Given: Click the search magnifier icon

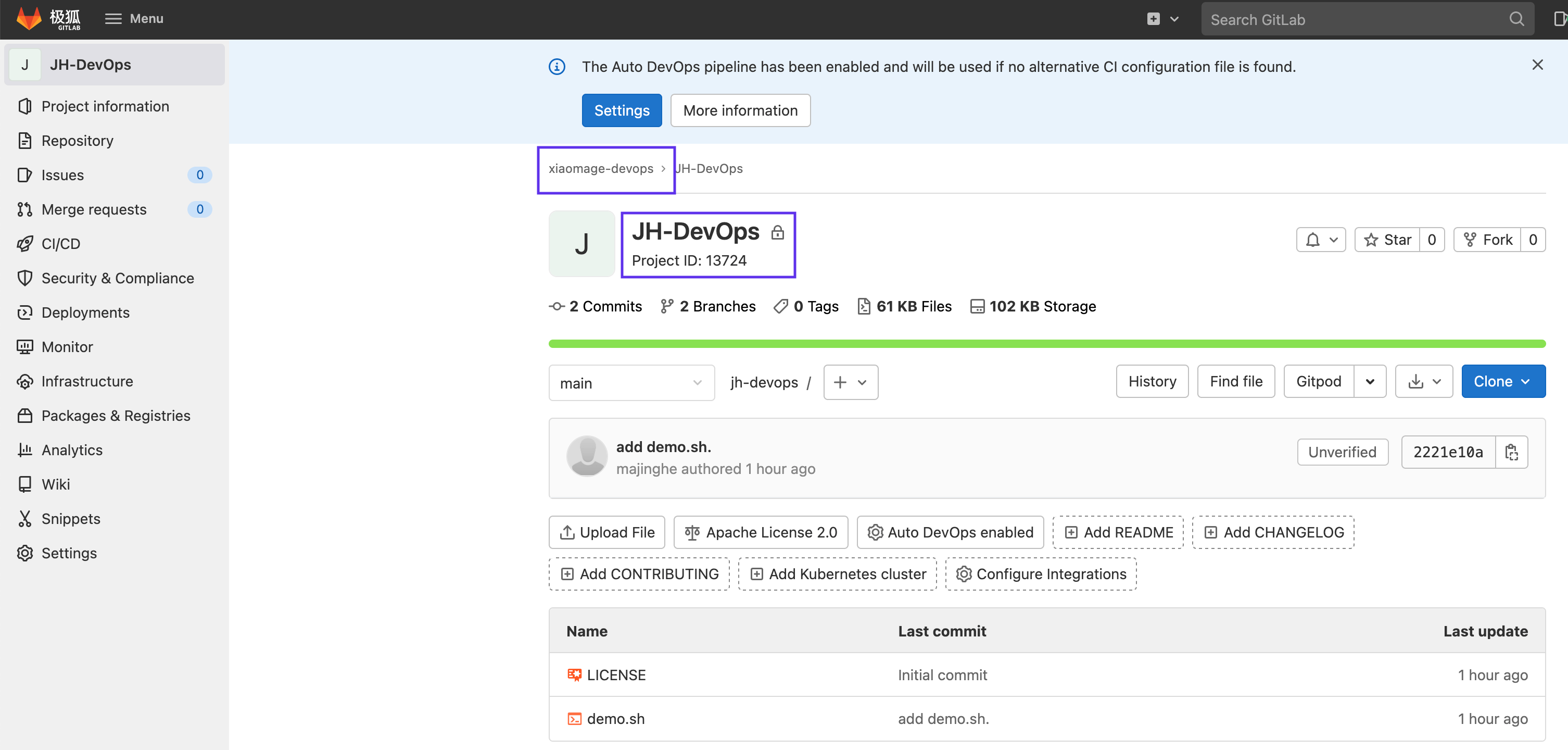Looking at the screenshot, I should click(x=1516, y=19).
